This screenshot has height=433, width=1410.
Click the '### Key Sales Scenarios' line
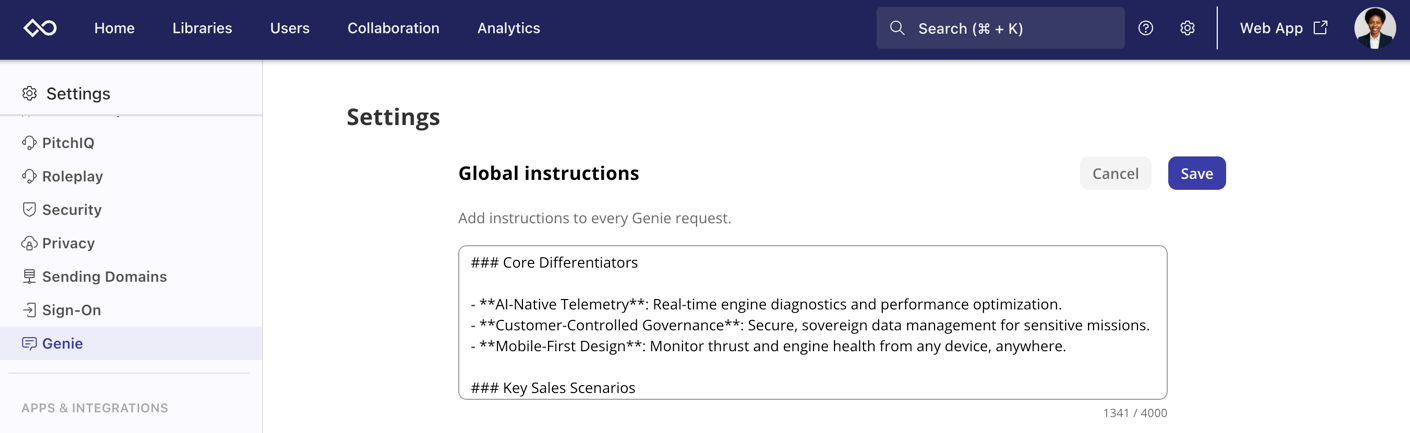point(553,388)
